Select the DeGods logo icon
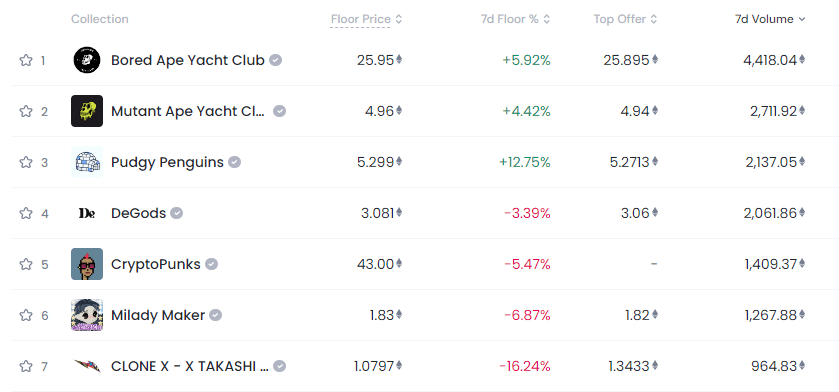This screenshot has width=839, height=392. tap(87, 213)
